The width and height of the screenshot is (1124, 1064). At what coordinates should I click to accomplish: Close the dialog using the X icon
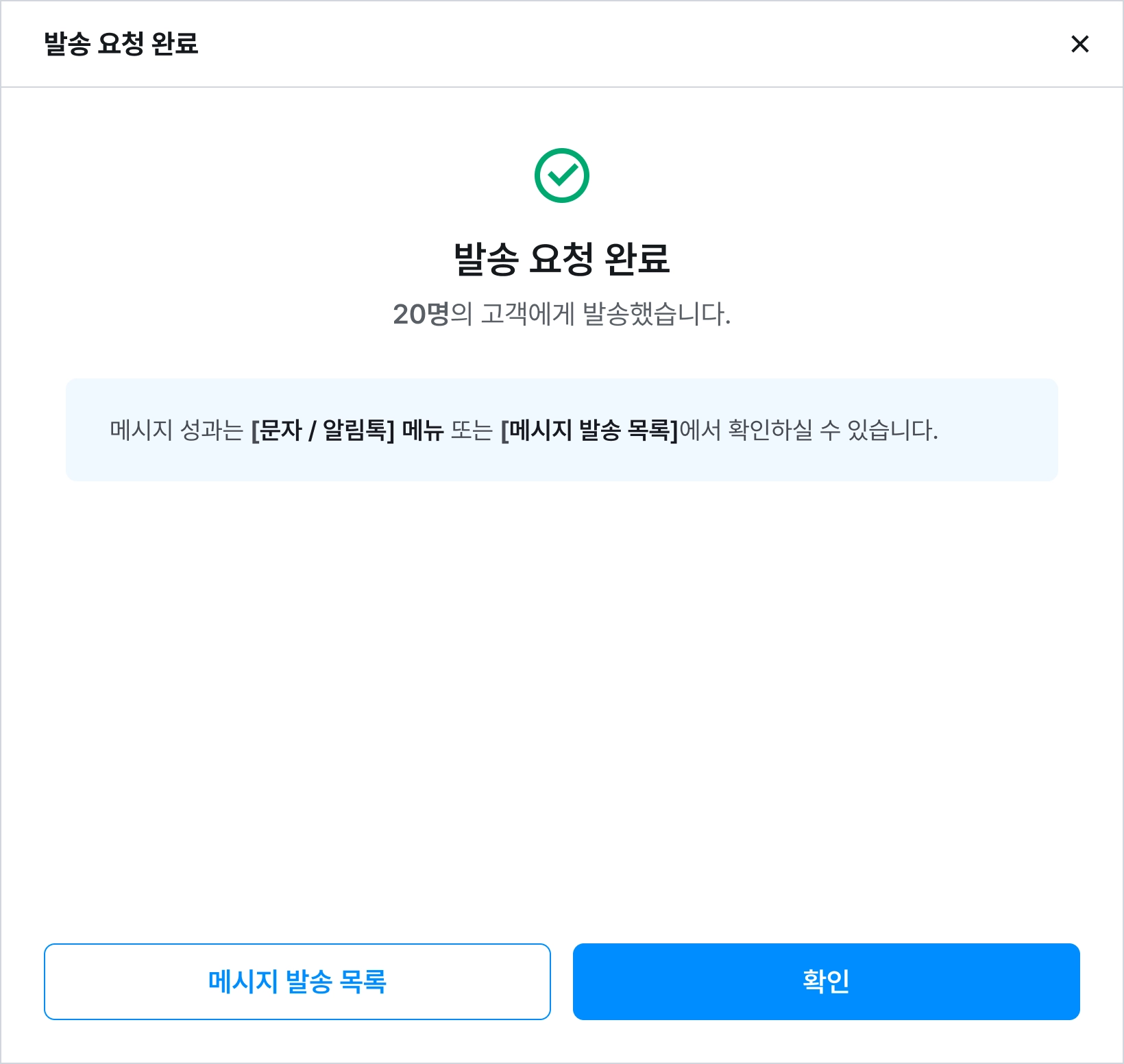(x=1079, y=44)
